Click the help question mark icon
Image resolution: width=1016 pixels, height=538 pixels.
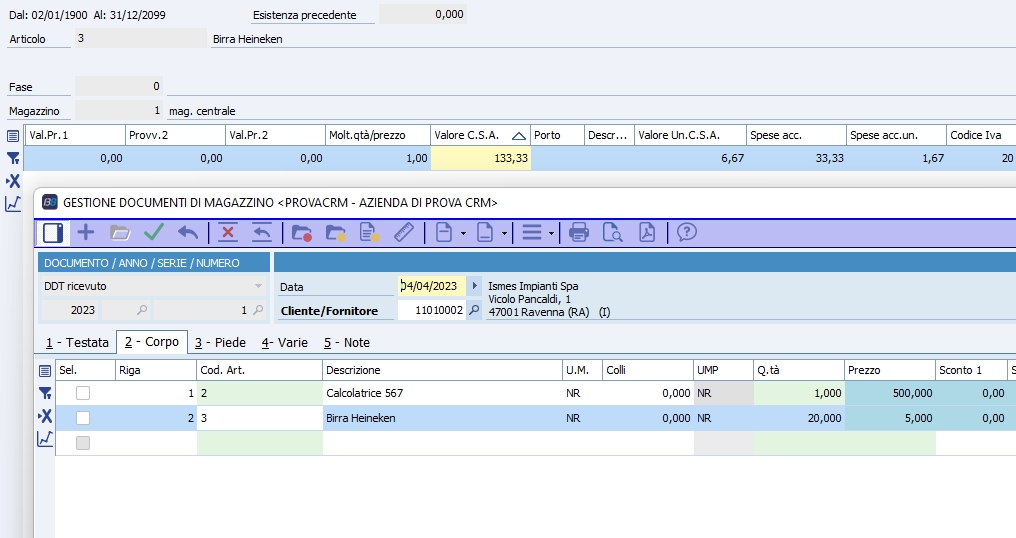[x=686, y=233]
